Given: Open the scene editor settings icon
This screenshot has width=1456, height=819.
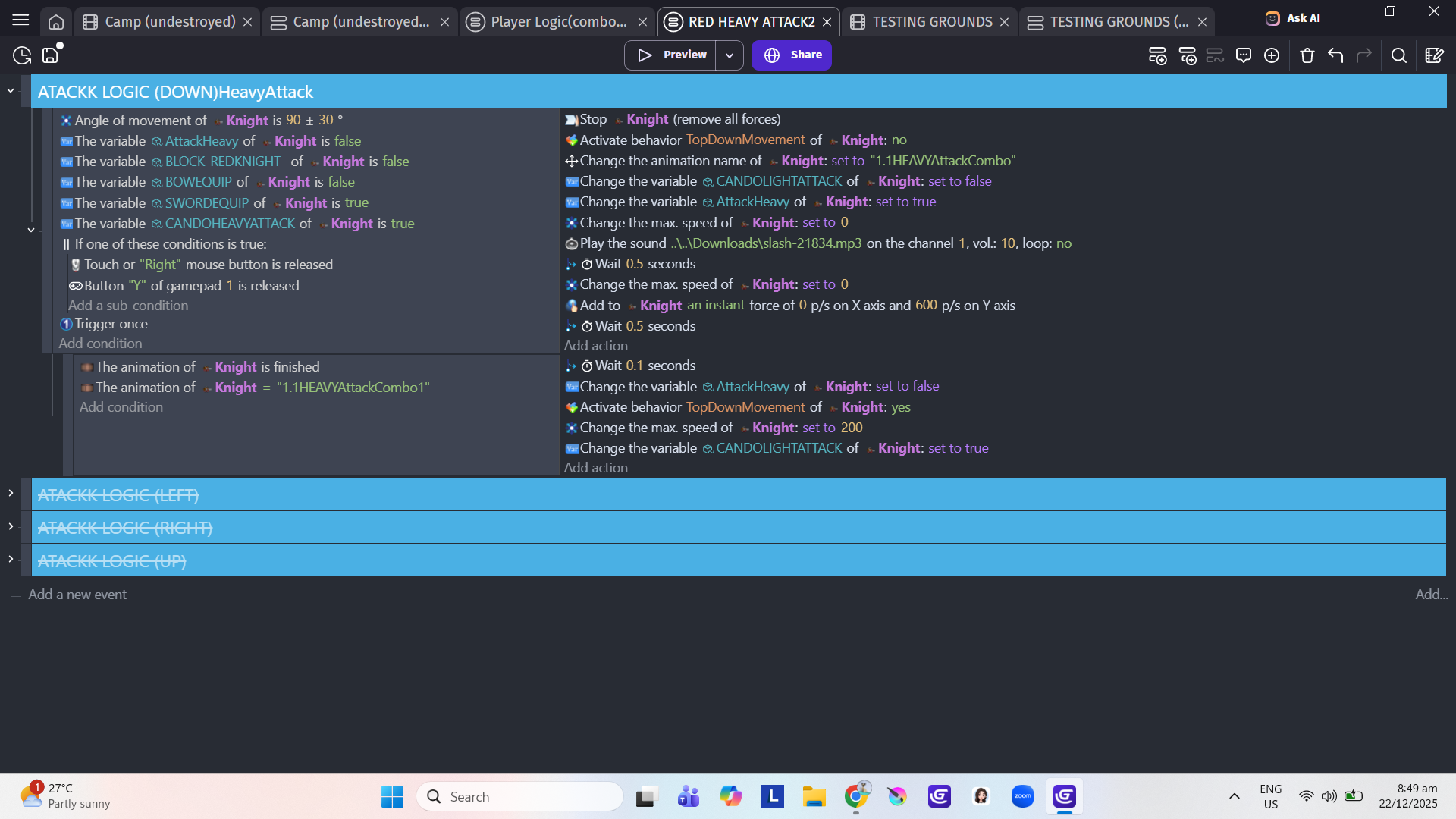Looking at the screenshot, I should click(1434, 55).
